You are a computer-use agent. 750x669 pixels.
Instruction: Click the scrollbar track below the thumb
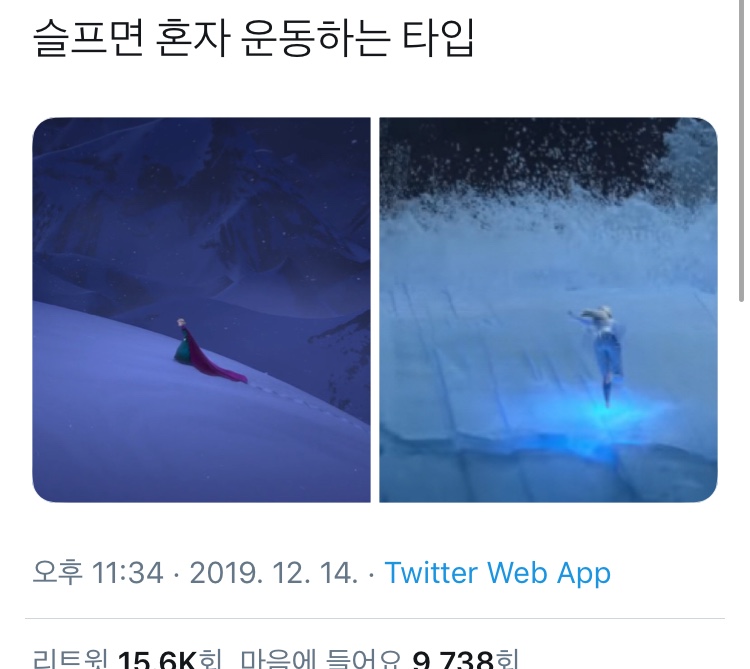point(741,478)
